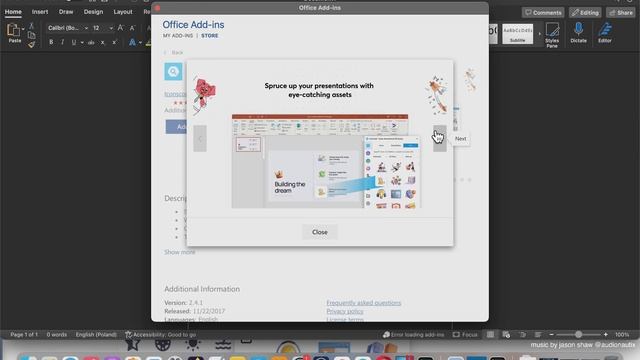
Task: Toggle Underline formatting
Action: [73, 42]
